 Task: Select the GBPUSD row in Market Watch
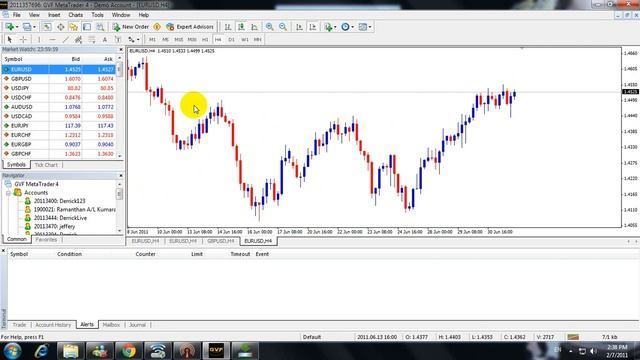pyautogui.click(x=58, y=79)
